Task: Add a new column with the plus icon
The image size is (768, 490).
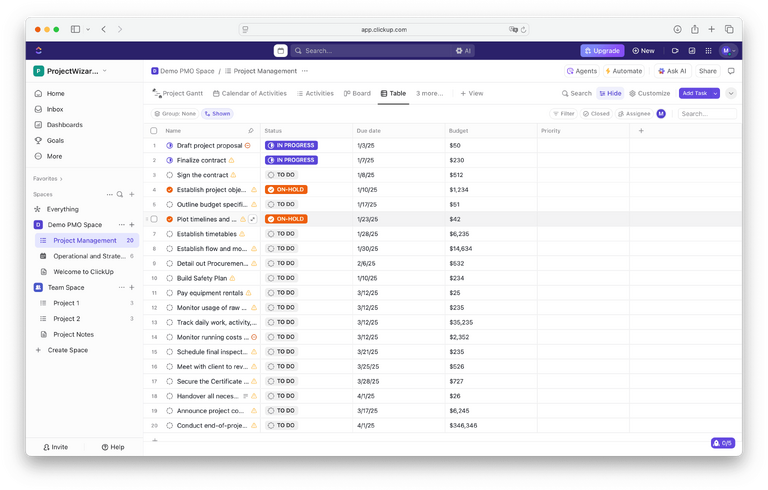Action: tap(641, 131)
